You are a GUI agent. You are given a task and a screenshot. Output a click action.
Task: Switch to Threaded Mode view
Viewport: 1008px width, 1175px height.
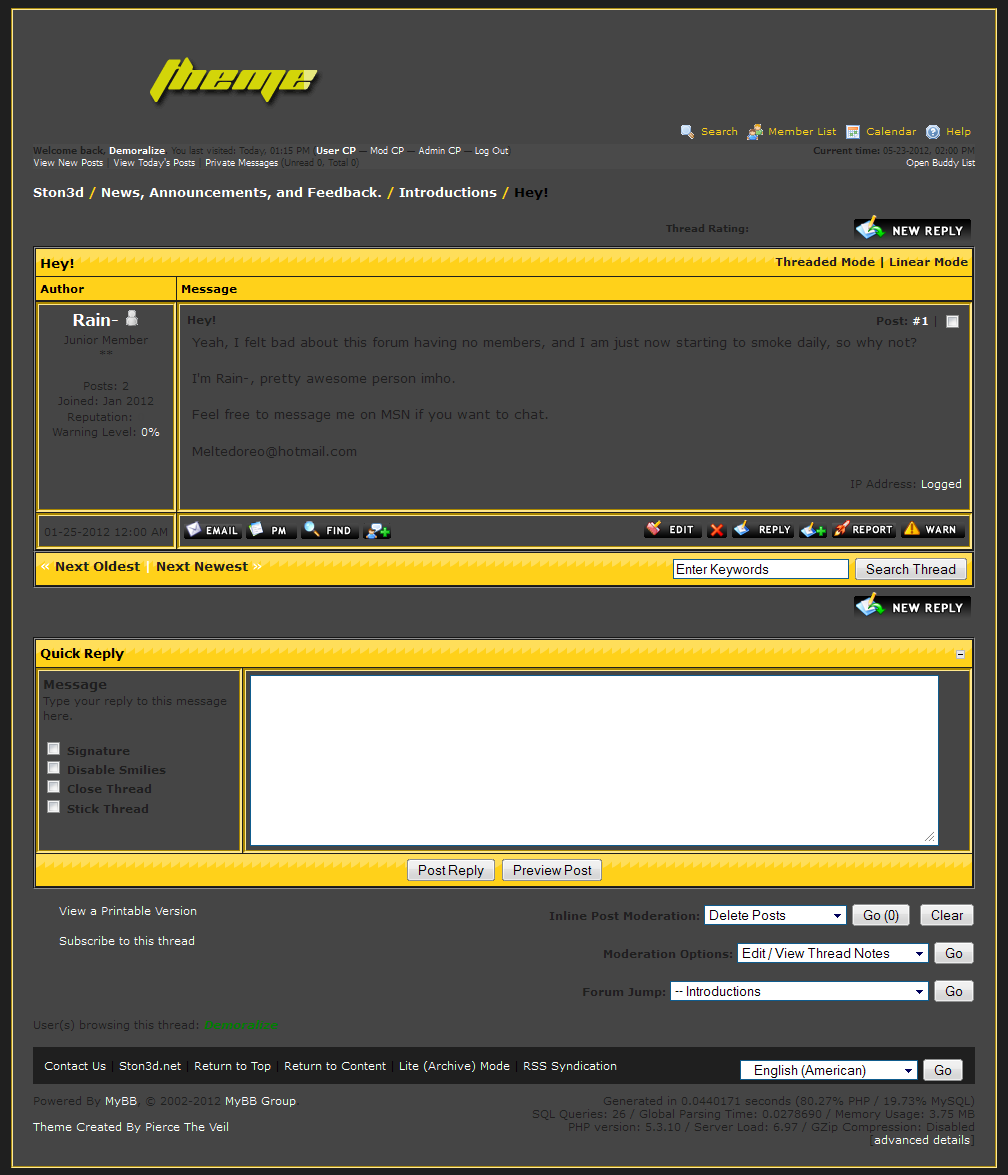[x=825, y=262]
